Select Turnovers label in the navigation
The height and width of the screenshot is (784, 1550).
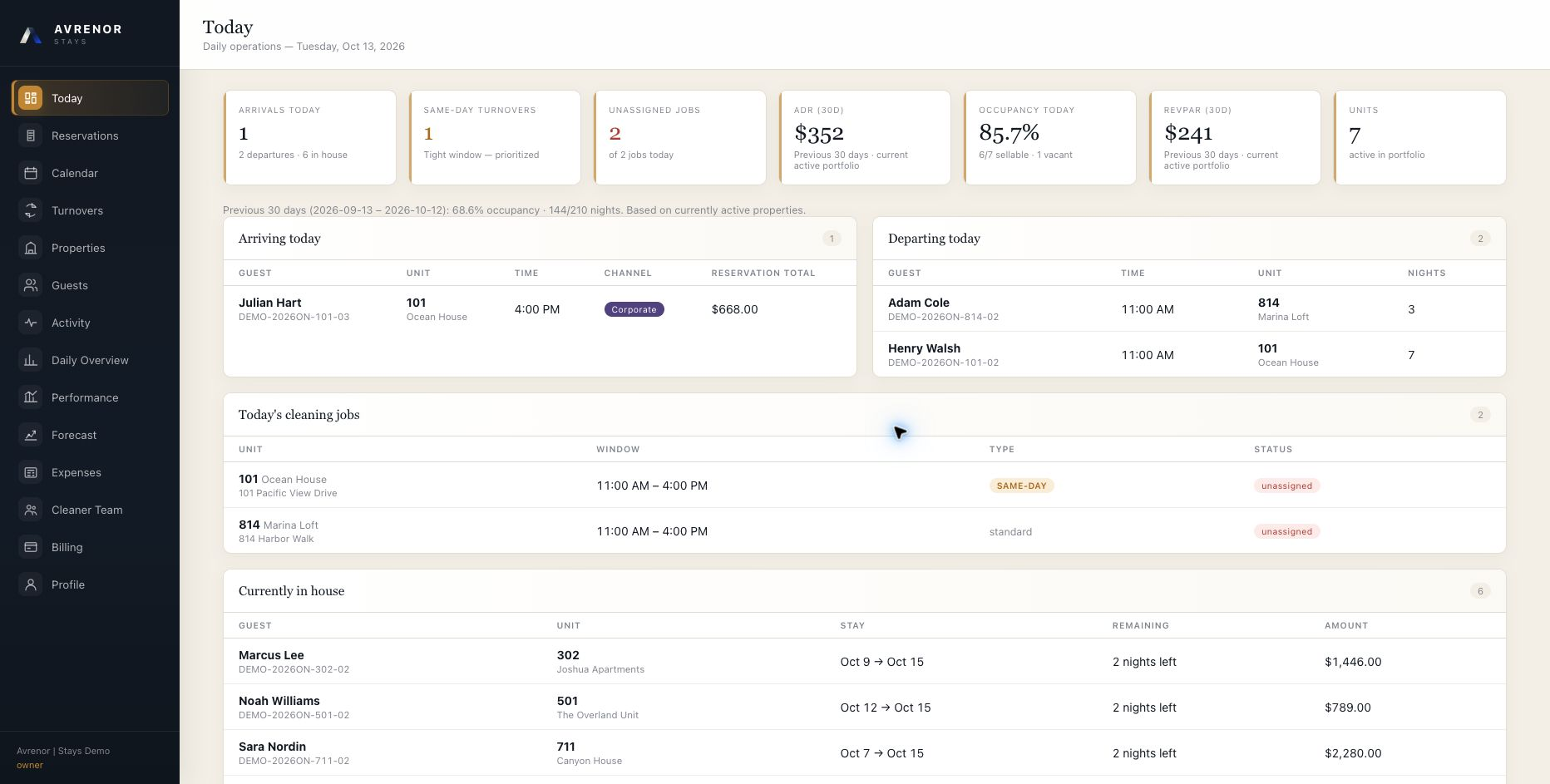77,210
